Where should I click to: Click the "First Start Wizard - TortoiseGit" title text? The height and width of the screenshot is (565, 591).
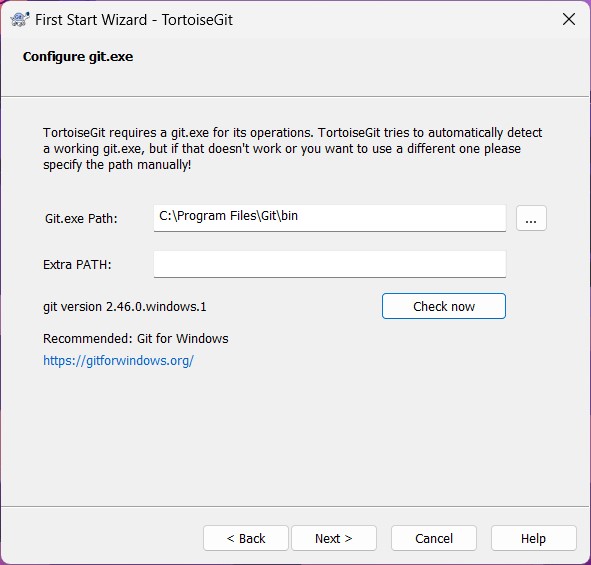134,20
